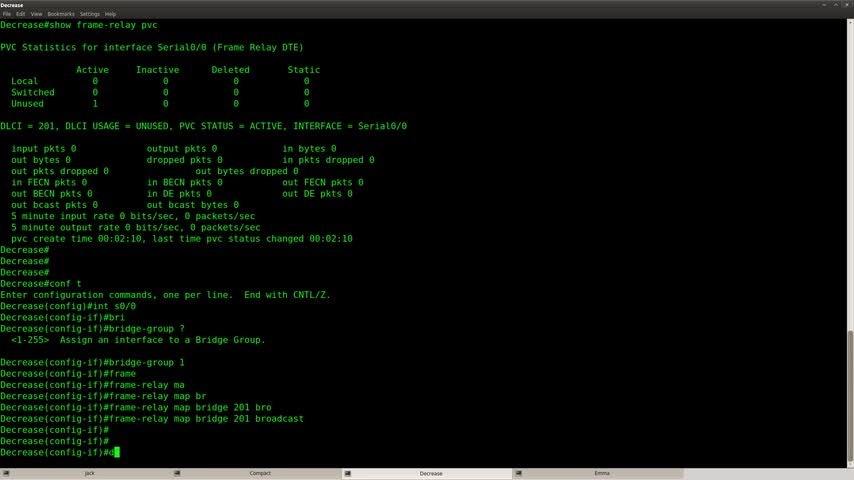The height and width of the screenshot is (480, 854).
Task: Open the Edit menu
Action: click(x=20, y=14)
